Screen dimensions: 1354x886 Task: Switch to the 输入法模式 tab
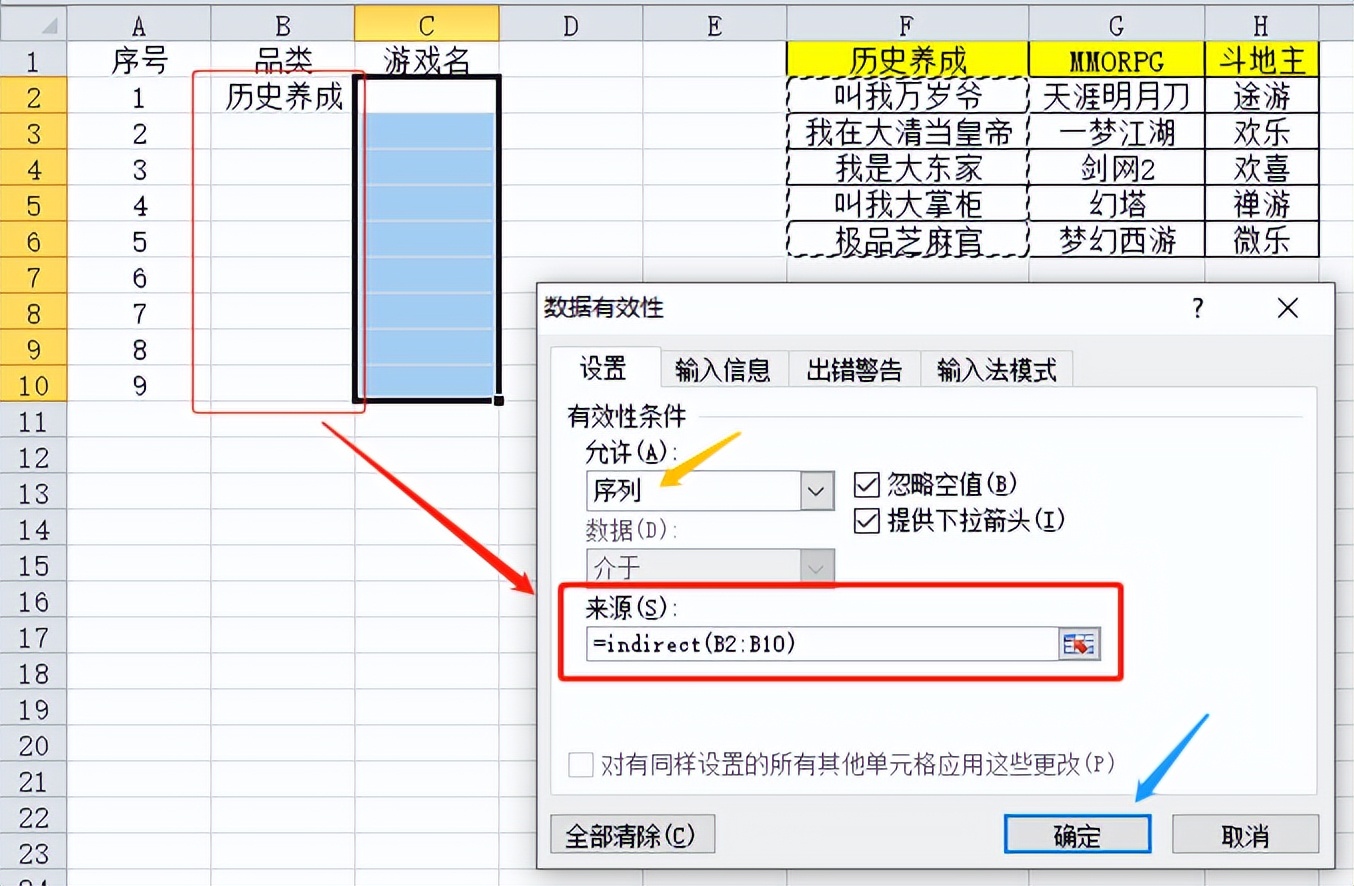(996, 370)
